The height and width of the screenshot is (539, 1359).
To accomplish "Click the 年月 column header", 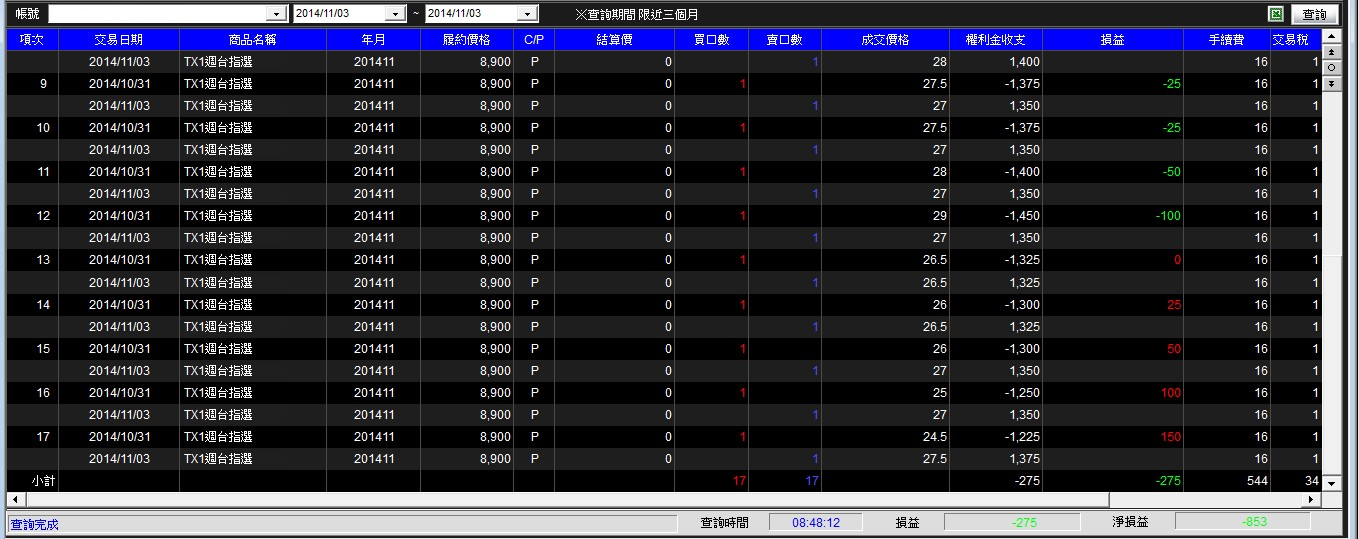I will [374, 40].
